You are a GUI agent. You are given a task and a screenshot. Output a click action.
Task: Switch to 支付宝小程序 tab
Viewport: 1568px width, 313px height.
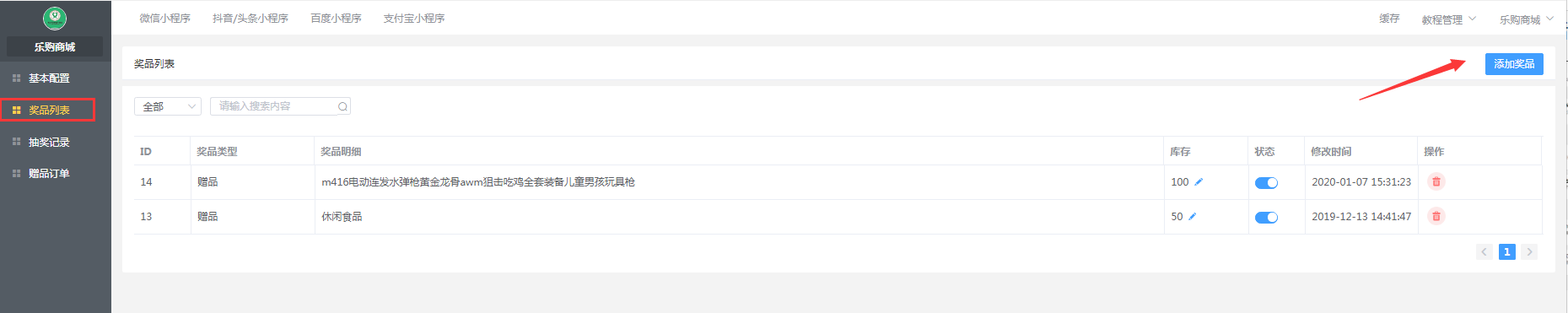pyautogui.click(x=414, y=18)
